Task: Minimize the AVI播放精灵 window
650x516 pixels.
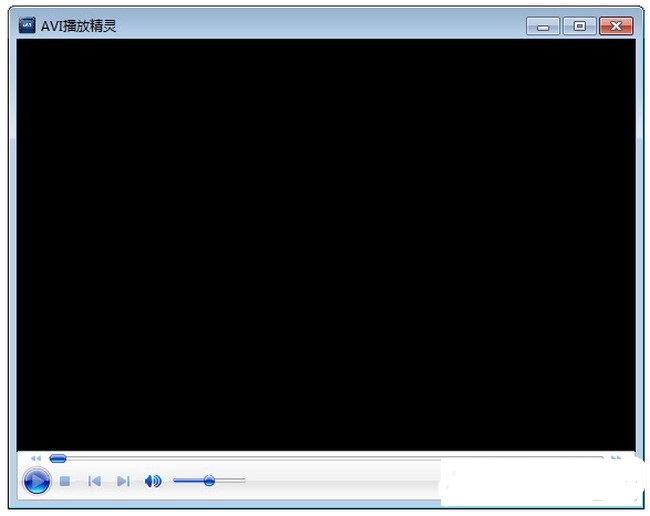Action: (x=542, y=26)
